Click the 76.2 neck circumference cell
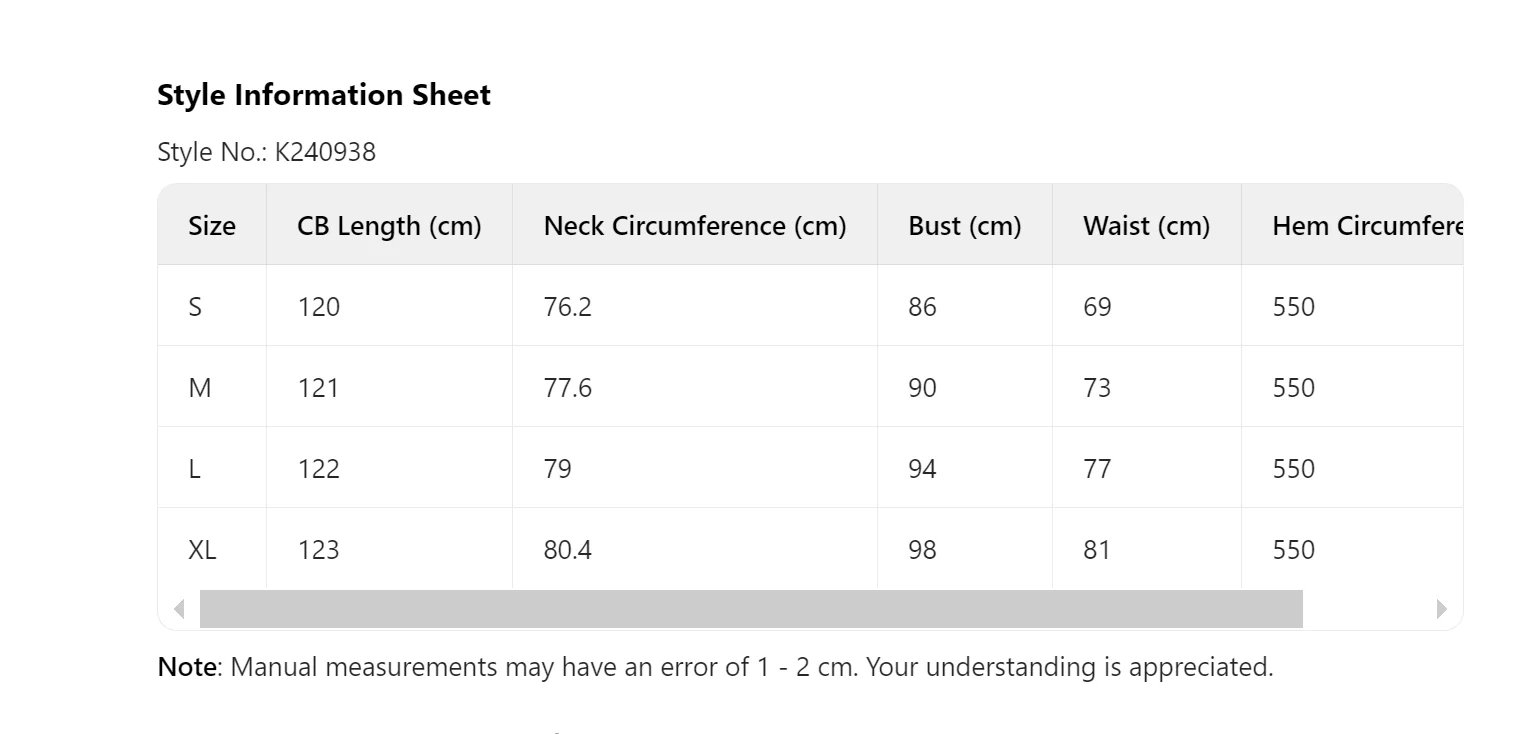This screenshot has height=734, width=1534. coord(567,307)
